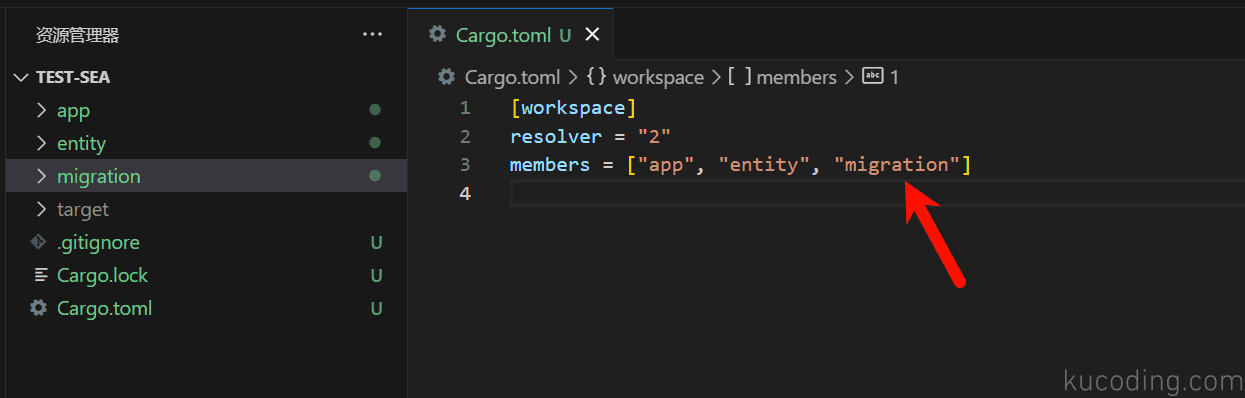Click the U badge on explorer Cargo.toml
The image size is (1245, 398).
(x=376, y=308)
